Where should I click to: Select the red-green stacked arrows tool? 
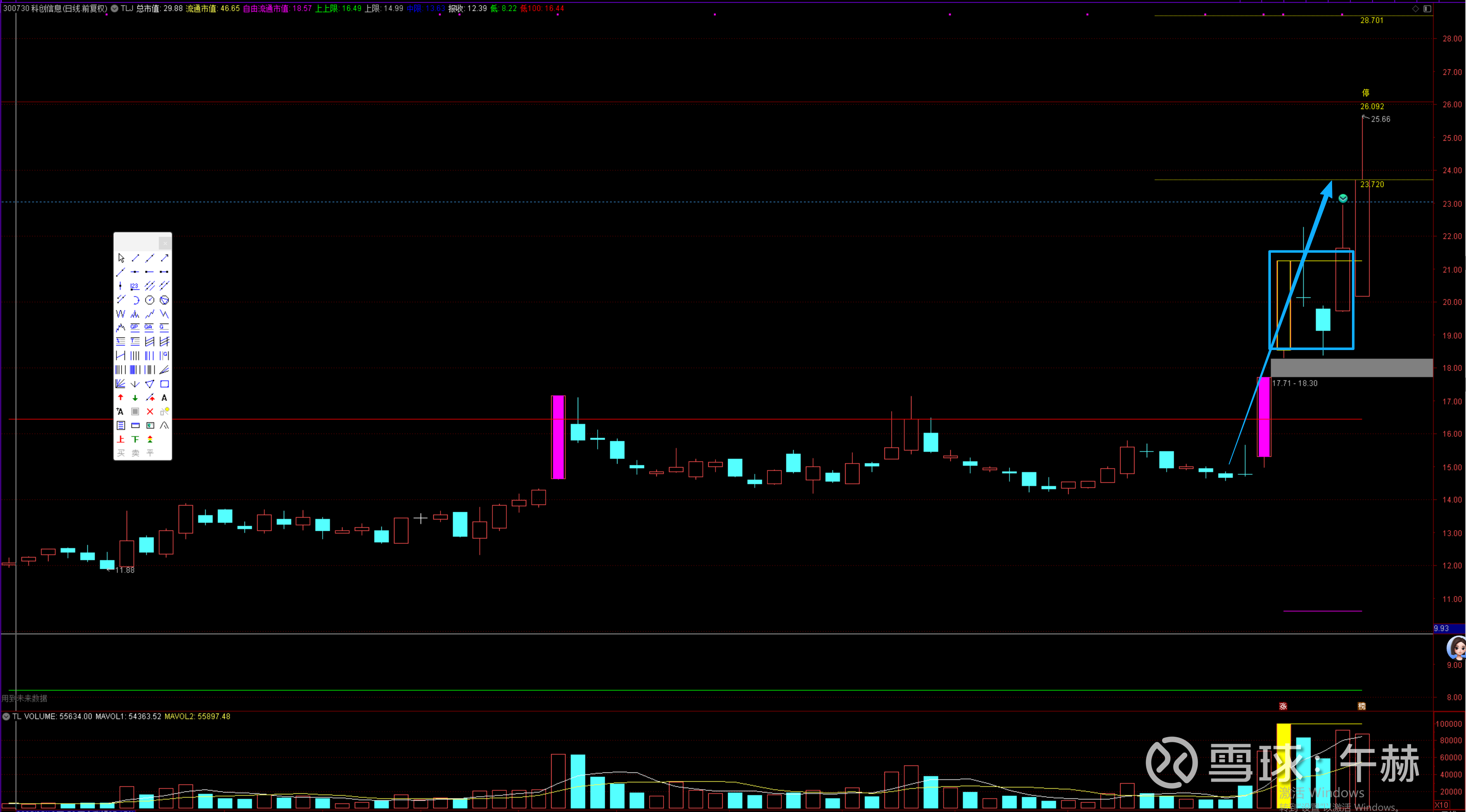pos(150,439)
